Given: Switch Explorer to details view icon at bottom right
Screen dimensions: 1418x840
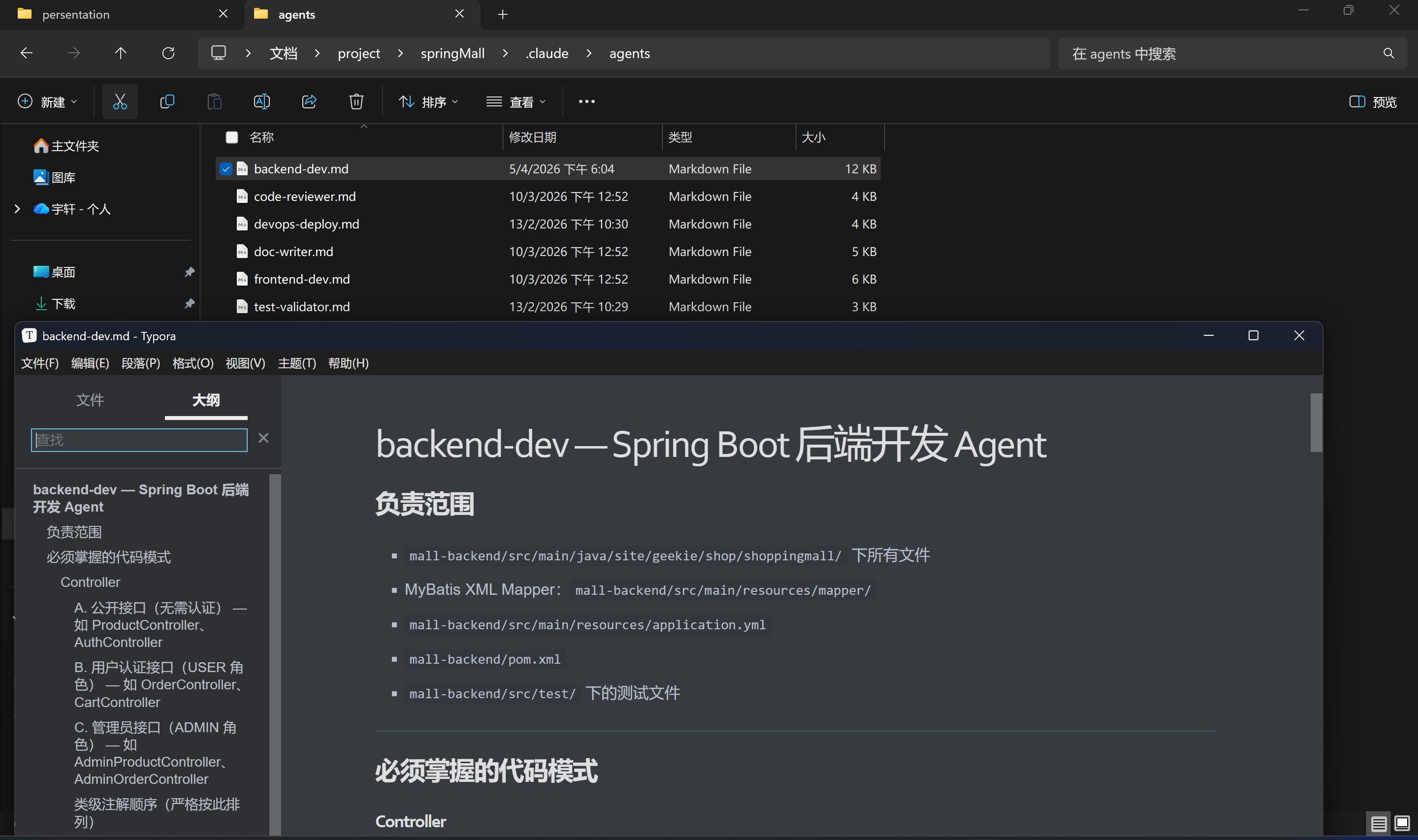Looking at the screenshot, I should click(1379, 824).
